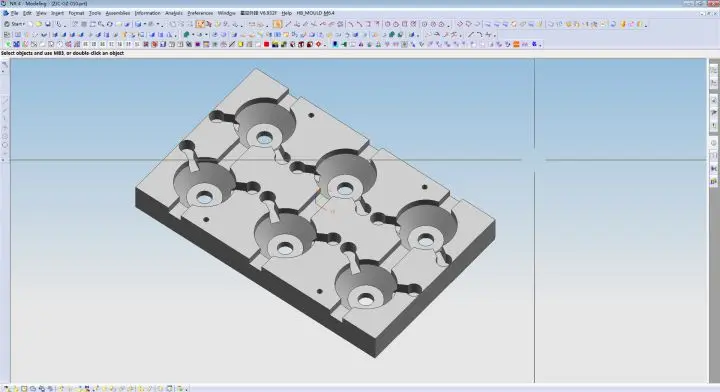
Task: Click the first icon in the bottom view toolbar
Action: 6,388
